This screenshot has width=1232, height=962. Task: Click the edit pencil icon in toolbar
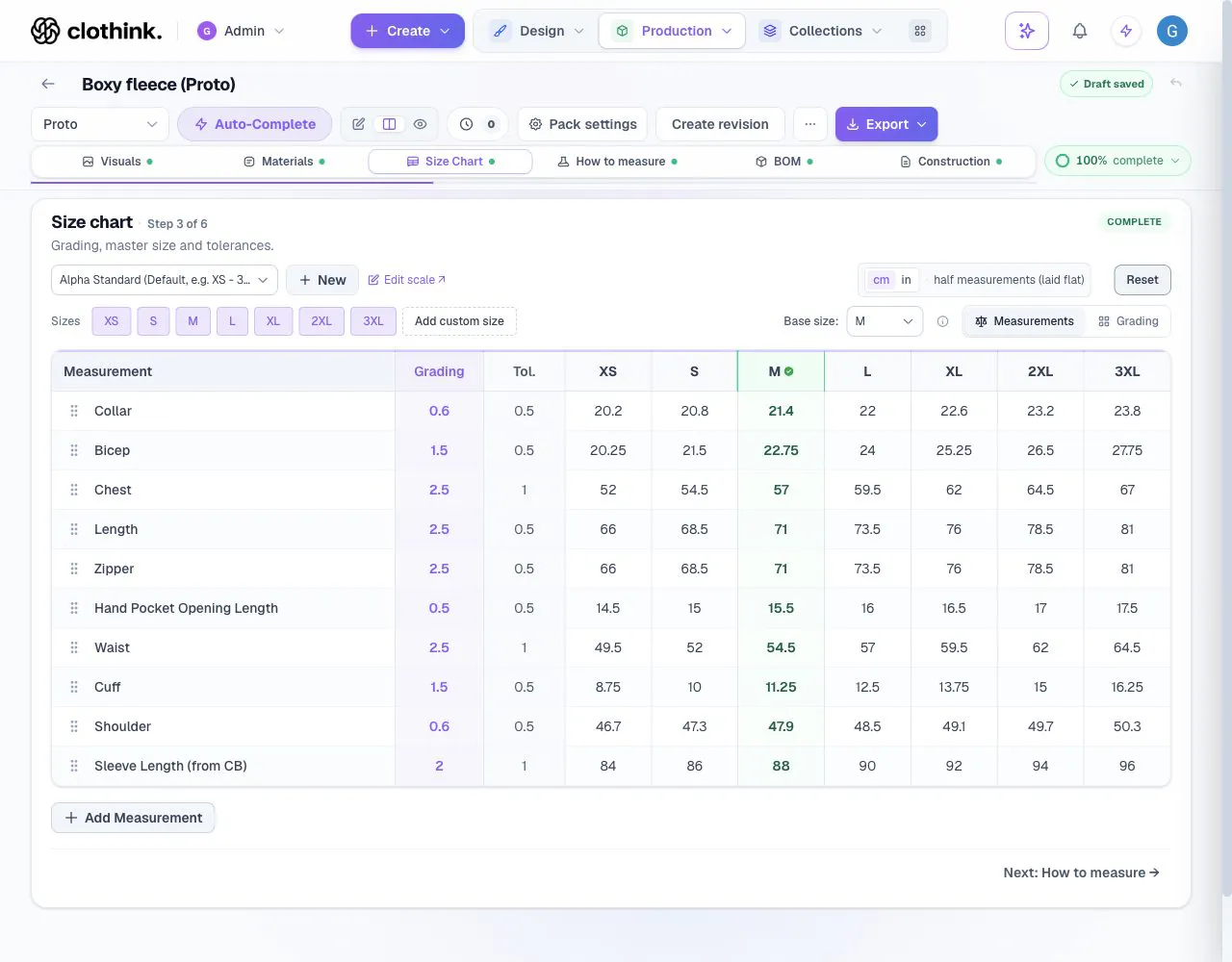coord(359,124)
